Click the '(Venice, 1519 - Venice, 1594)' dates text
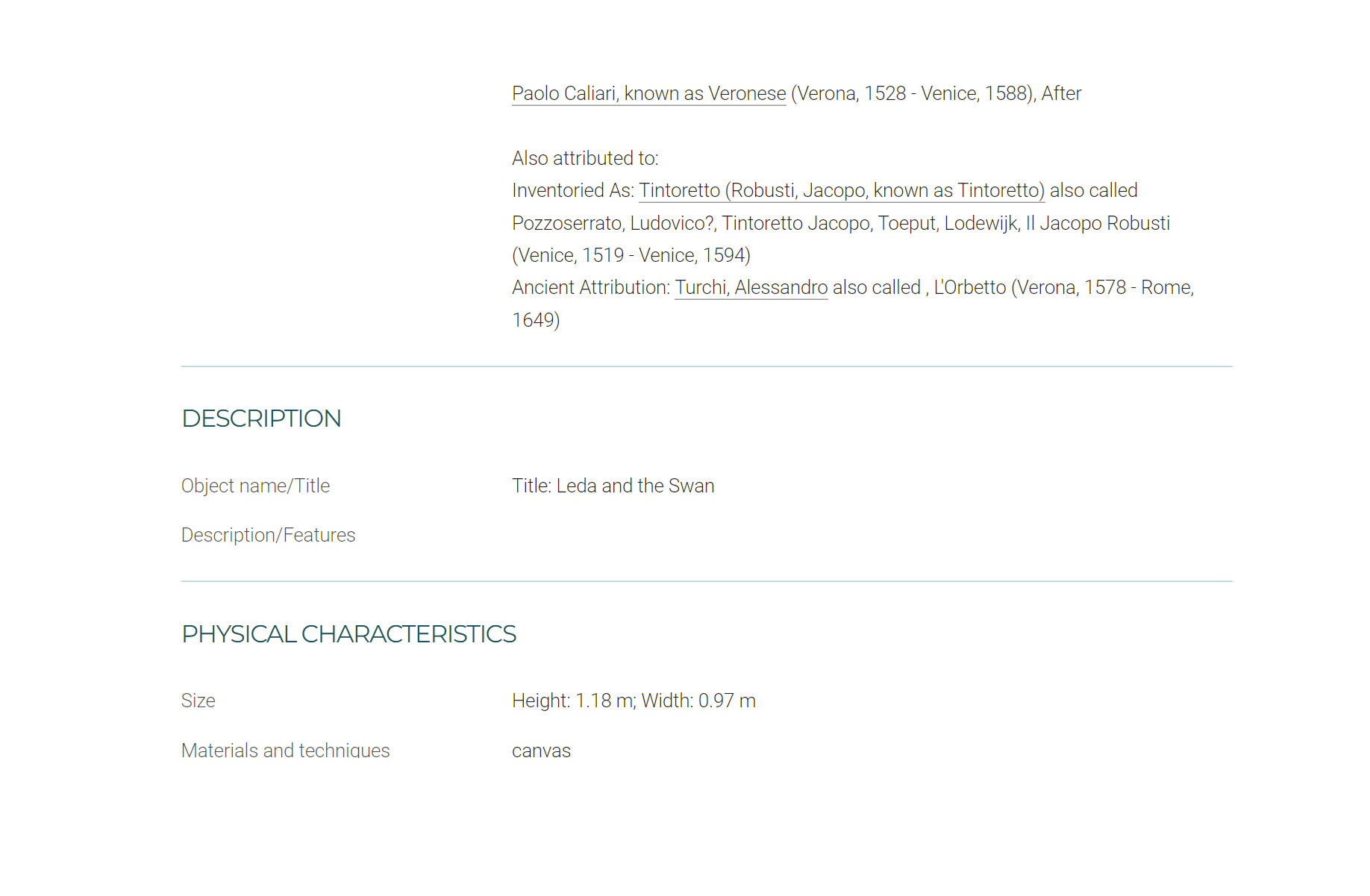 [631, 255]
